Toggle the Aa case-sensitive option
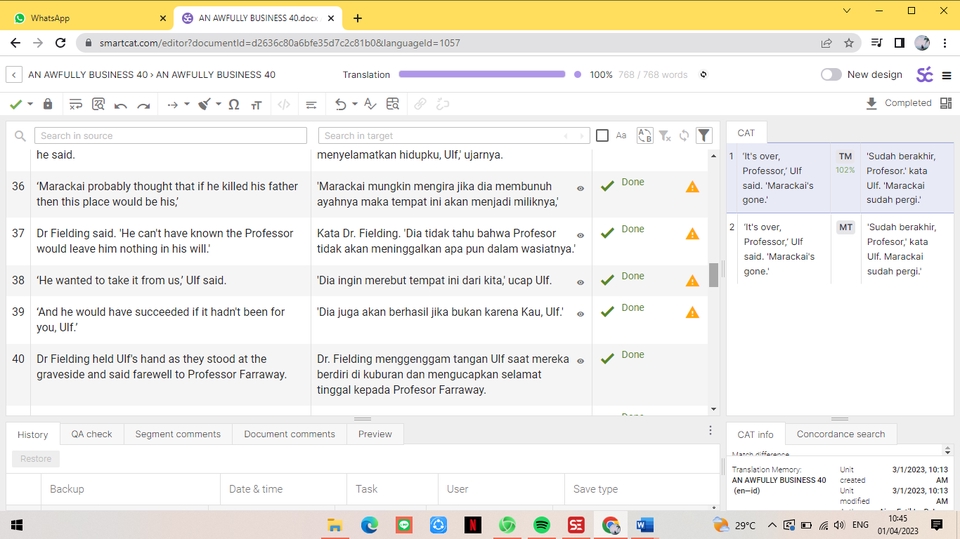The height and width of the screenshot is (539, 960). (x=621, y=135)
